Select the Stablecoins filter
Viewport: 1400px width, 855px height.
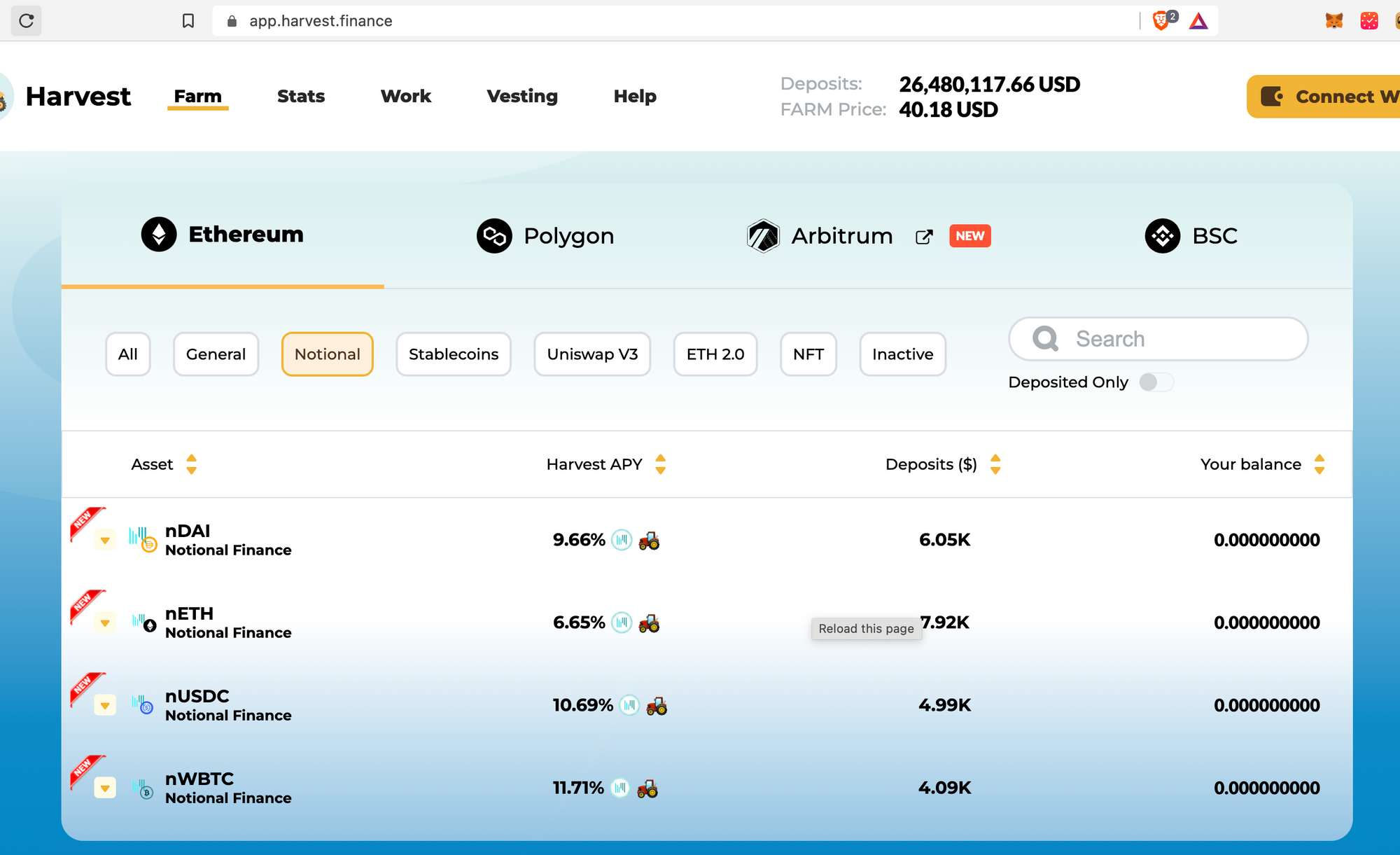(454, 354)
